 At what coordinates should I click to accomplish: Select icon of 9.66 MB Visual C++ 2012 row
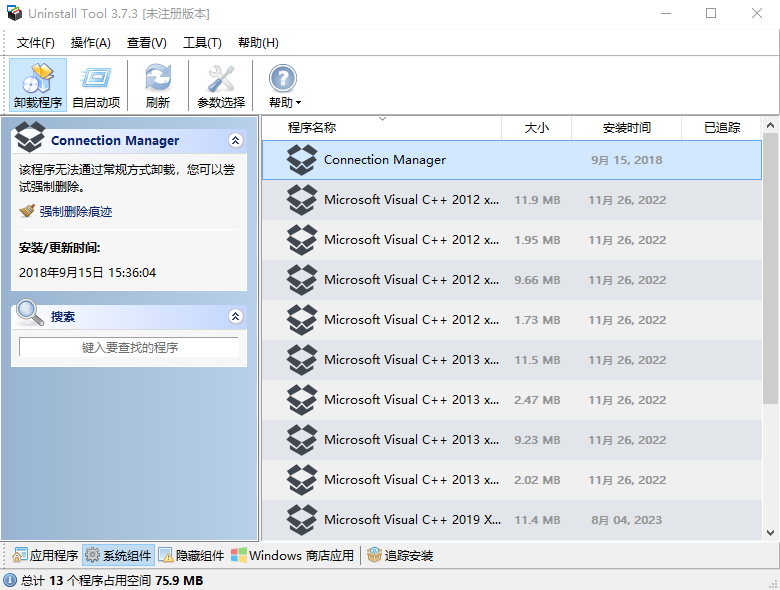point(301,280)
